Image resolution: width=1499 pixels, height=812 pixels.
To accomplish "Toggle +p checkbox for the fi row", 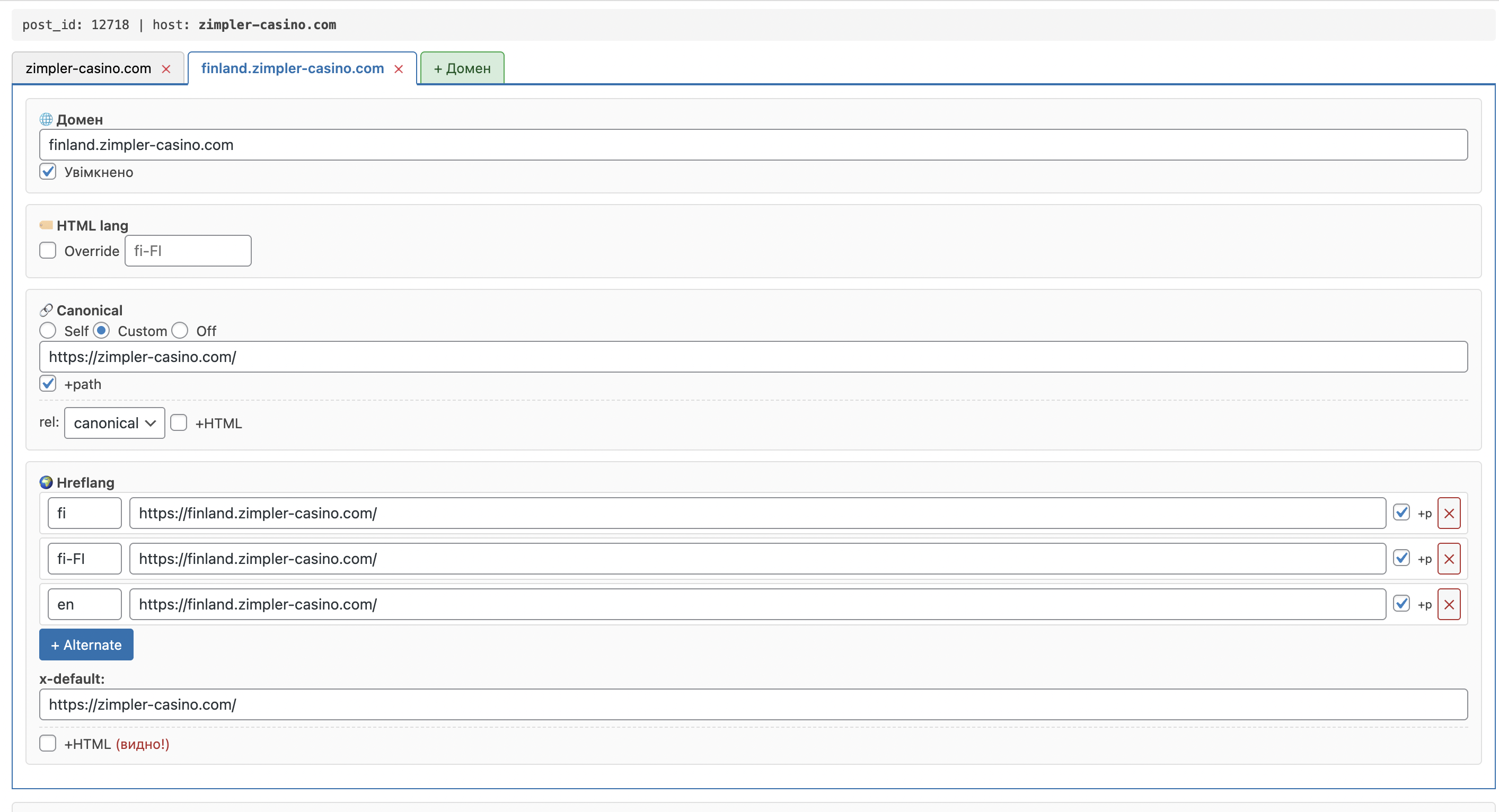I will tap(1401, 512).
